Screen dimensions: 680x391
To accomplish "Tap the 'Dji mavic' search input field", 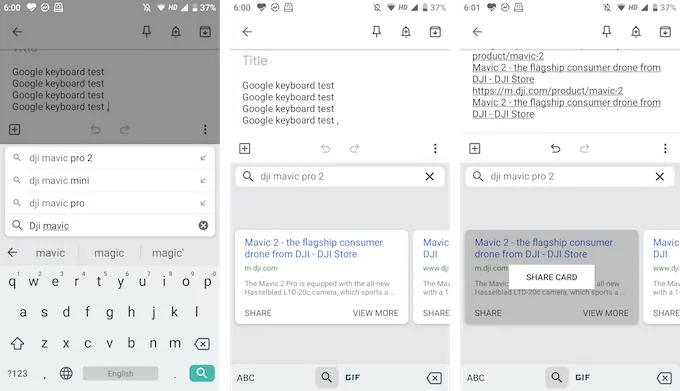I will click(110, 225).
